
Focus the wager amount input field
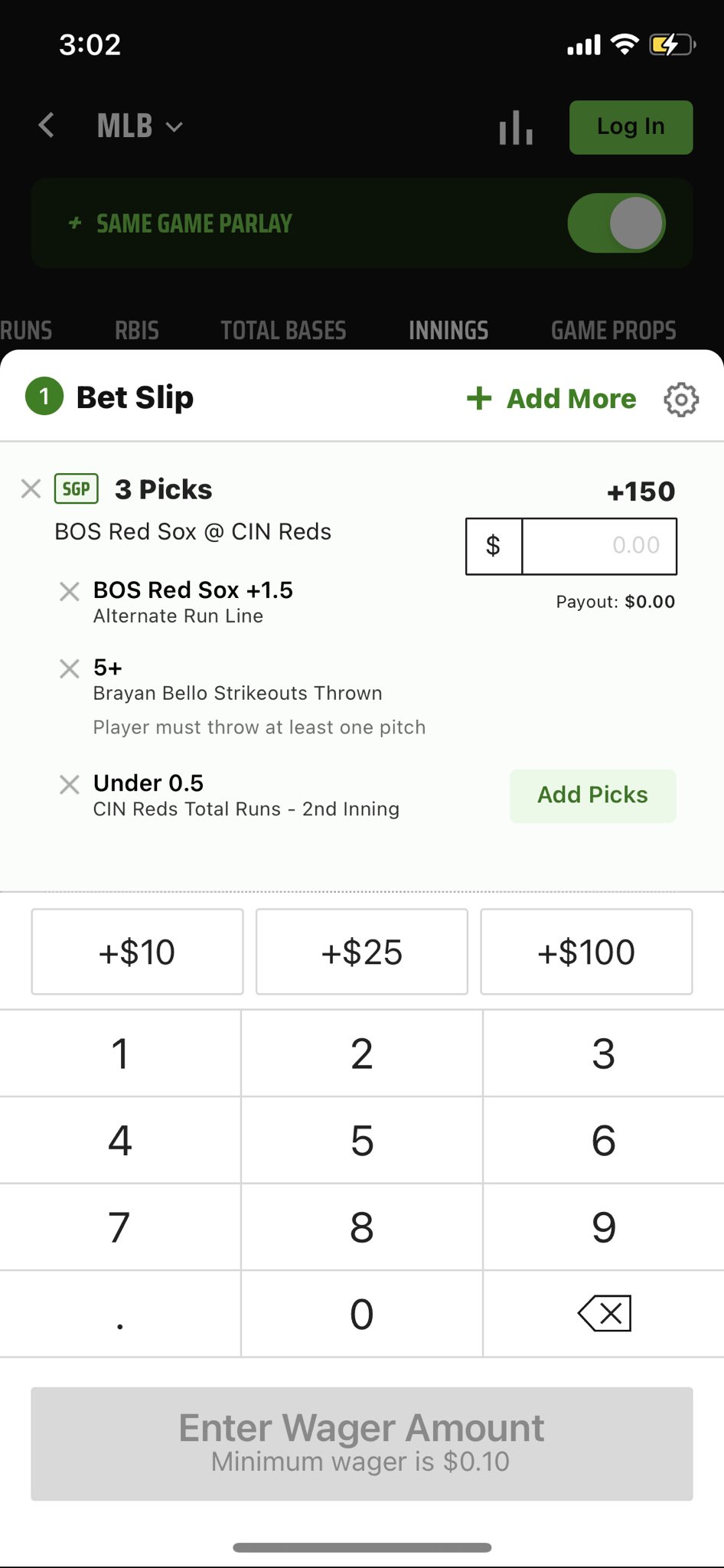tap(598, 546)
